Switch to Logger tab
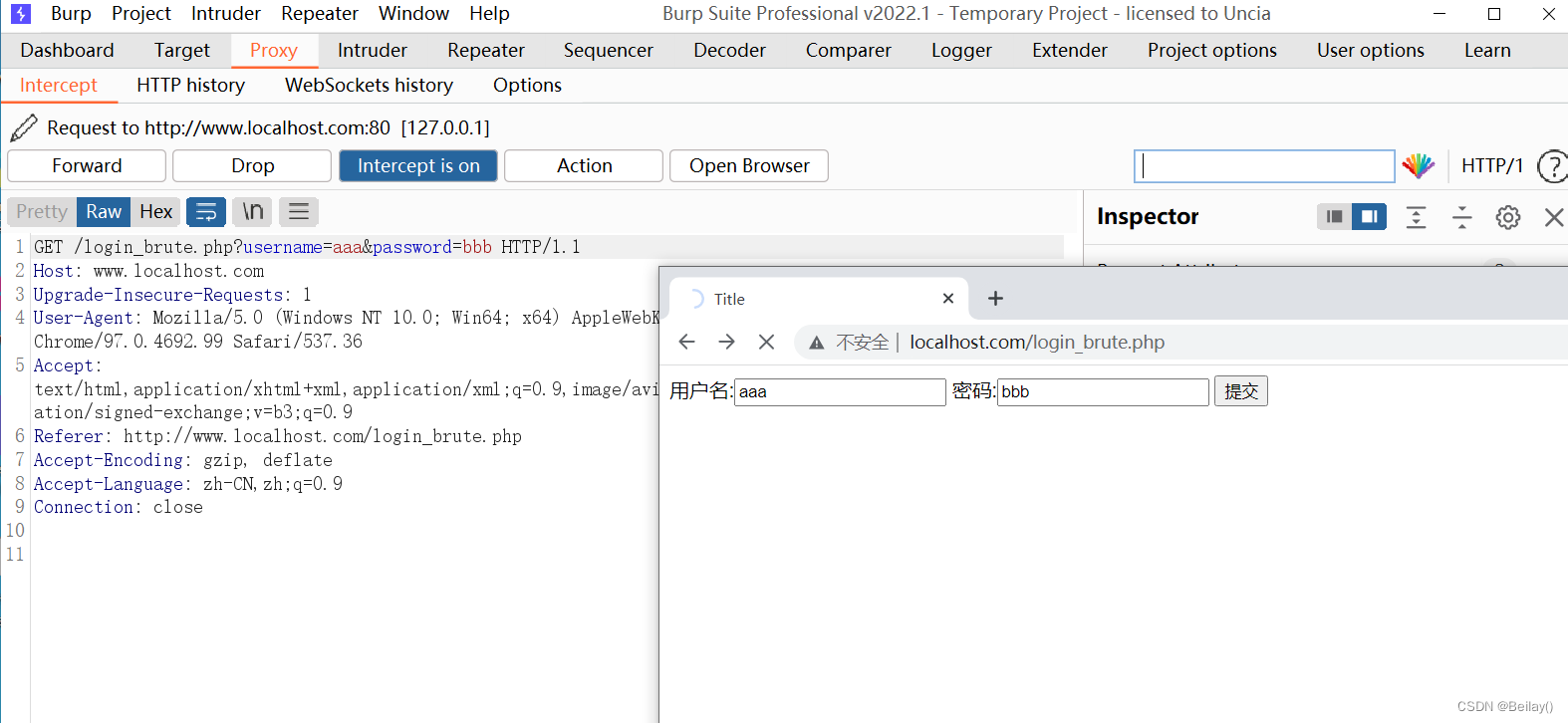1568x723 pixels. (961, 51)
